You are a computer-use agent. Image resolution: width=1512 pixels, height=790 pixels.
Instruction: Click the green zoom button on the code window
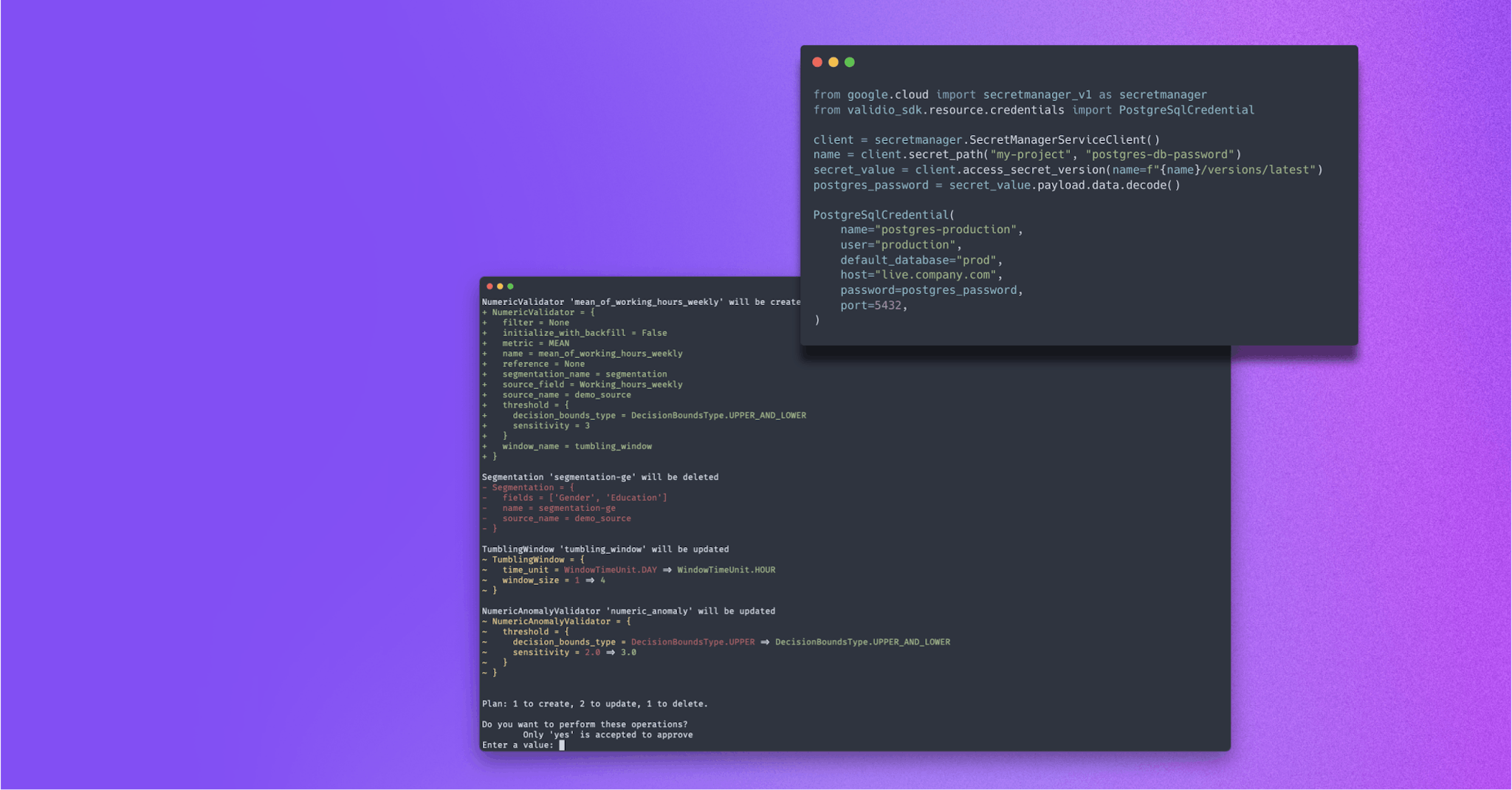point(849,62)
